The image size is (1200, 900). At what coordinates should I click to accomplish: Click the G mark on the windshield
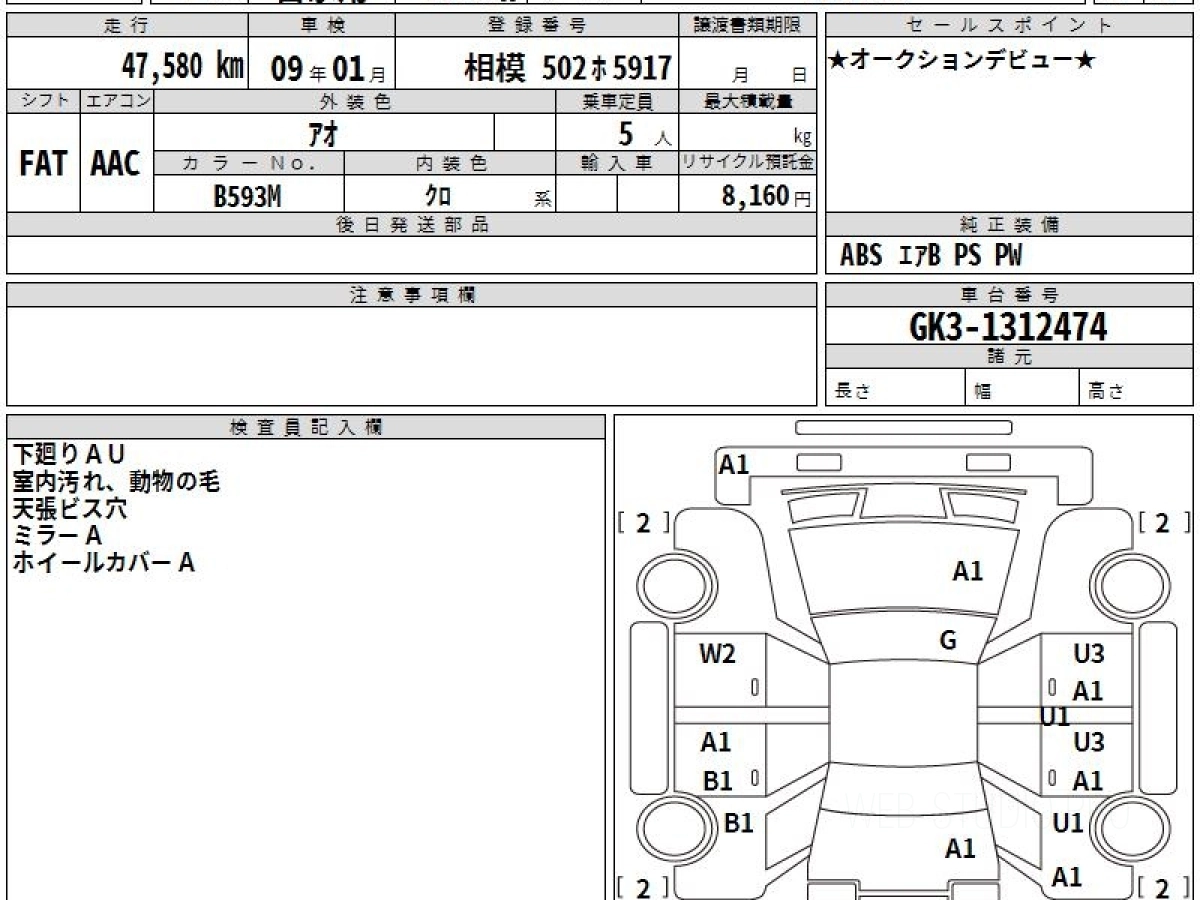pos(948,641)
